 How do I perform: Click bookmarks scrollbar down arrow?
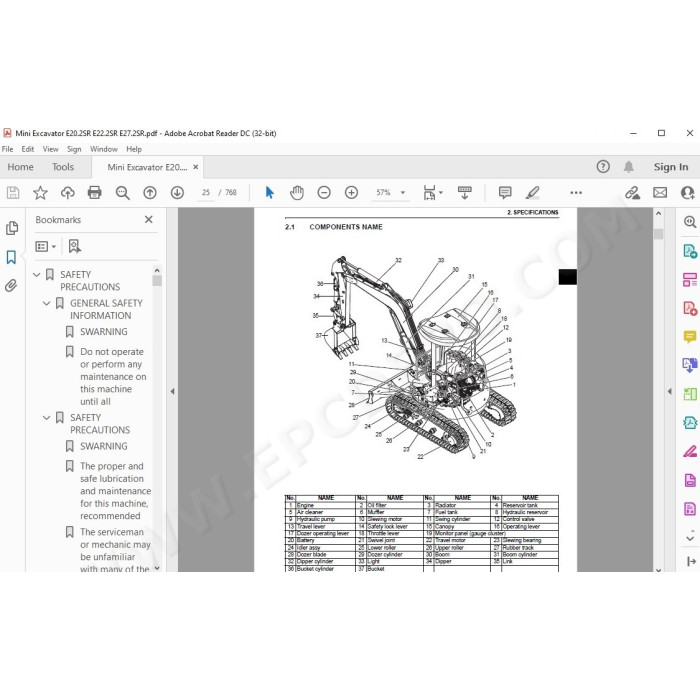157,568
